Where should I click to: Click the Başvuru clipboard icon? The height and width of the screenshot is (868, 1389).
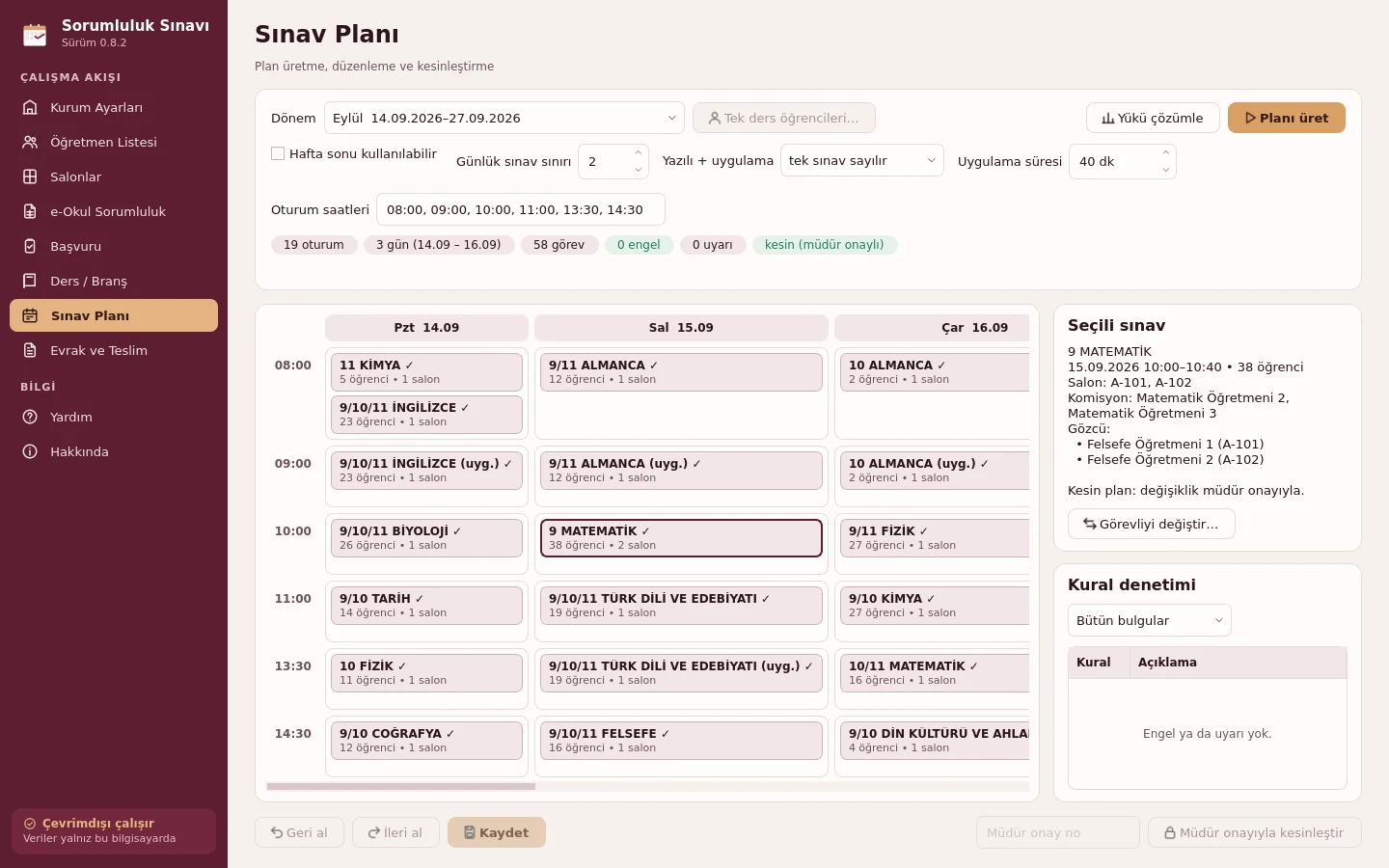30,246
